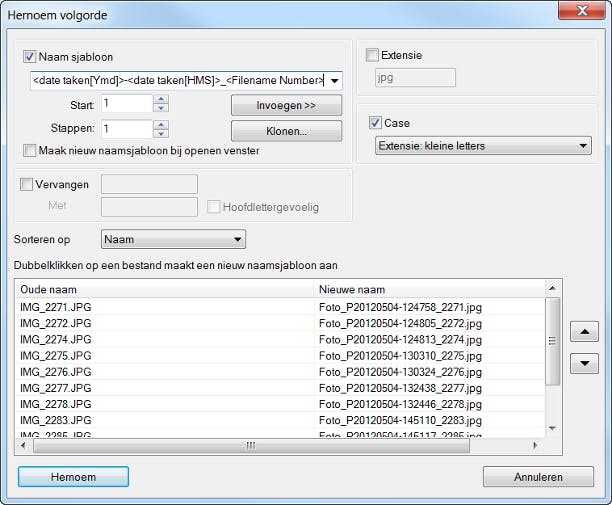Select row IMG_2272.JPG
Image resolution: width=612 pixels, height=505 pixels.
pos(55,324)
